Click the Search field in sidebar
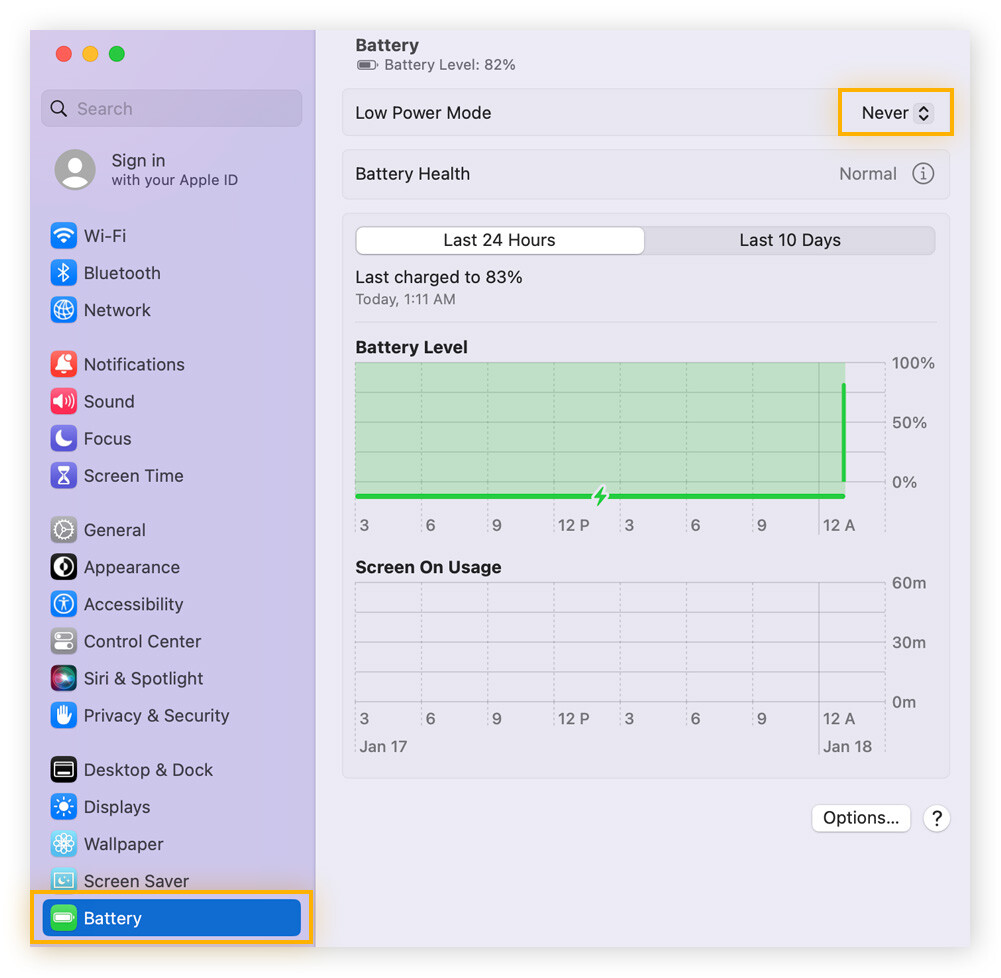This screenshot has width=1001, height=978. tap(172, 109)
